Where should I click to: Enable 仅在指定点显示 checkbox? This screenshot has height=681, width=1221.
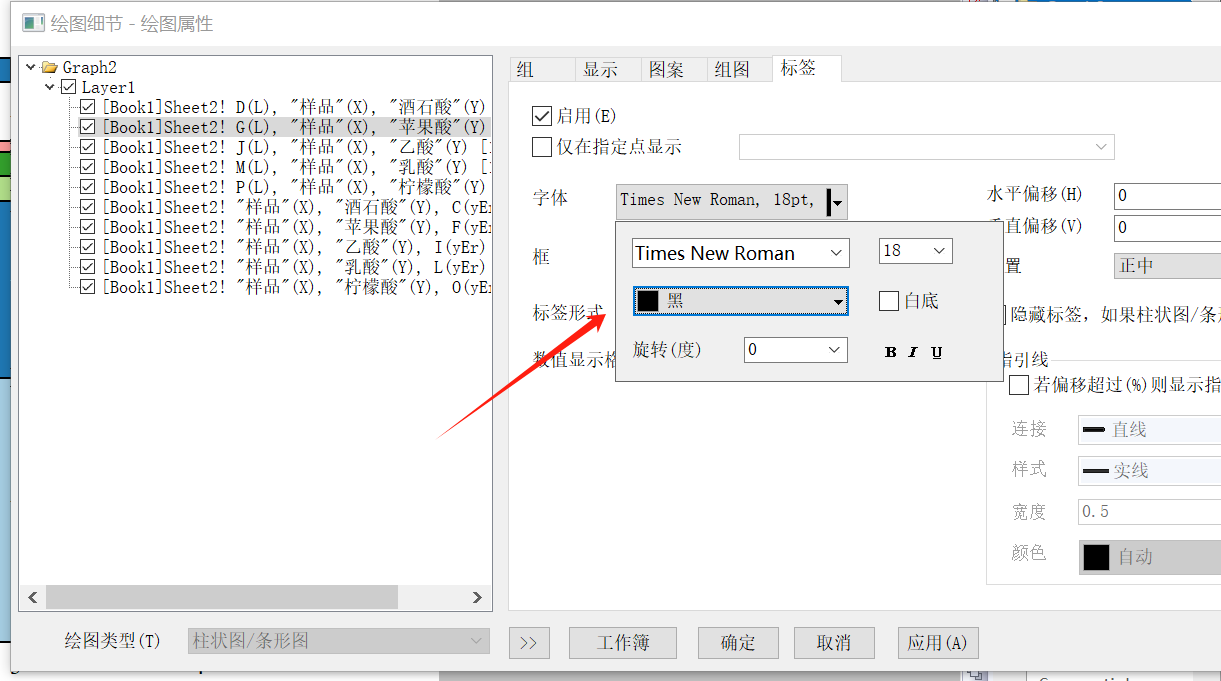point(542,148)
